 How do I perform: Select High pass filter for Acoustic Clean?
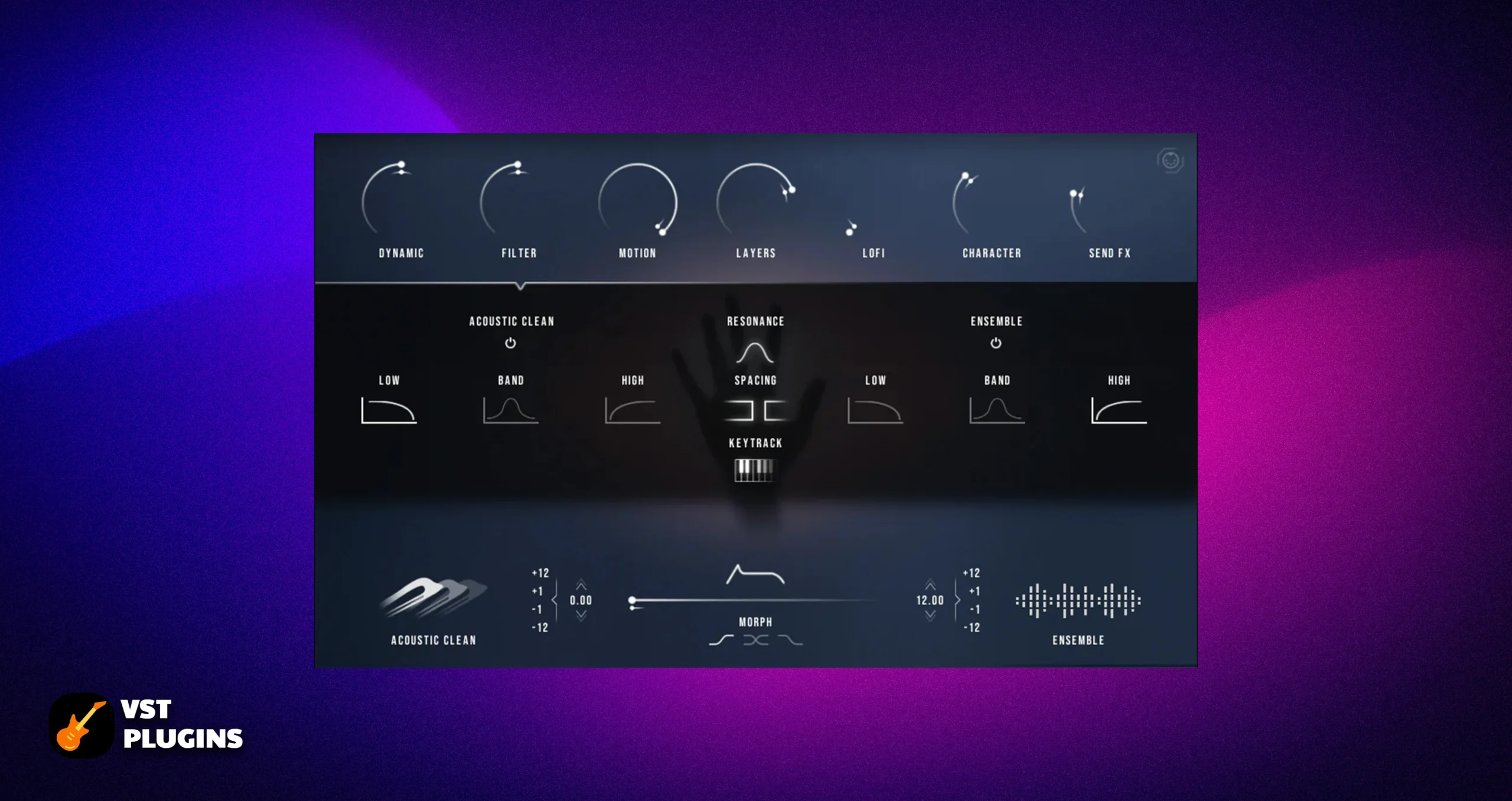633,411
